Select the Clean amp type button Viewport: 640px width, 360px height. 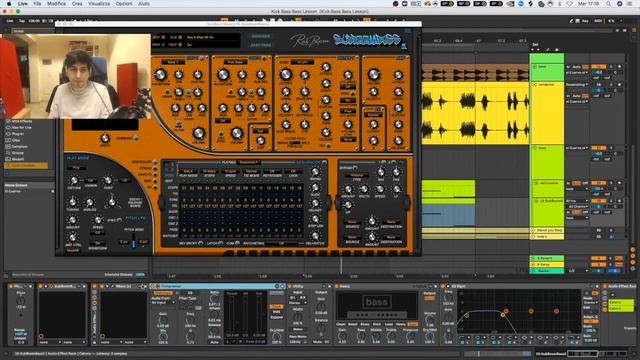point(341,324)
